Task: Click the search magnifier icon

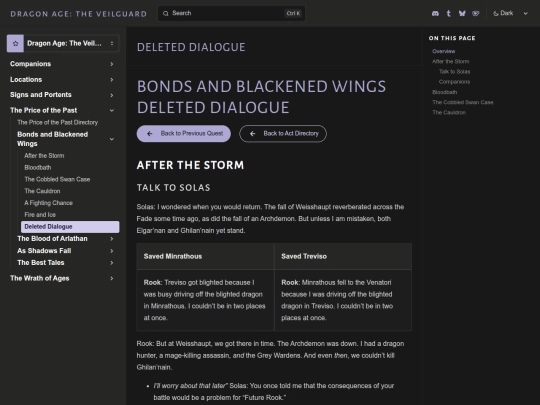Action: (166, 13)
